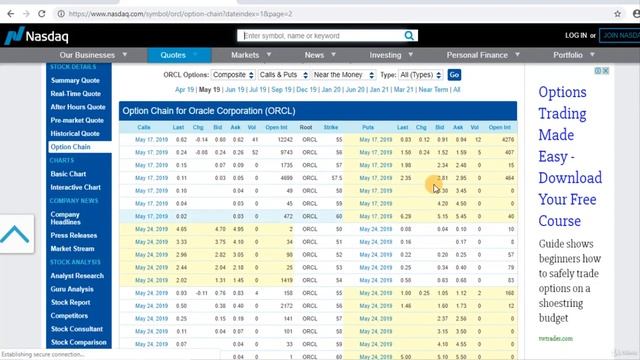Open the Quotes menu
640x360 pixels.
179,55
